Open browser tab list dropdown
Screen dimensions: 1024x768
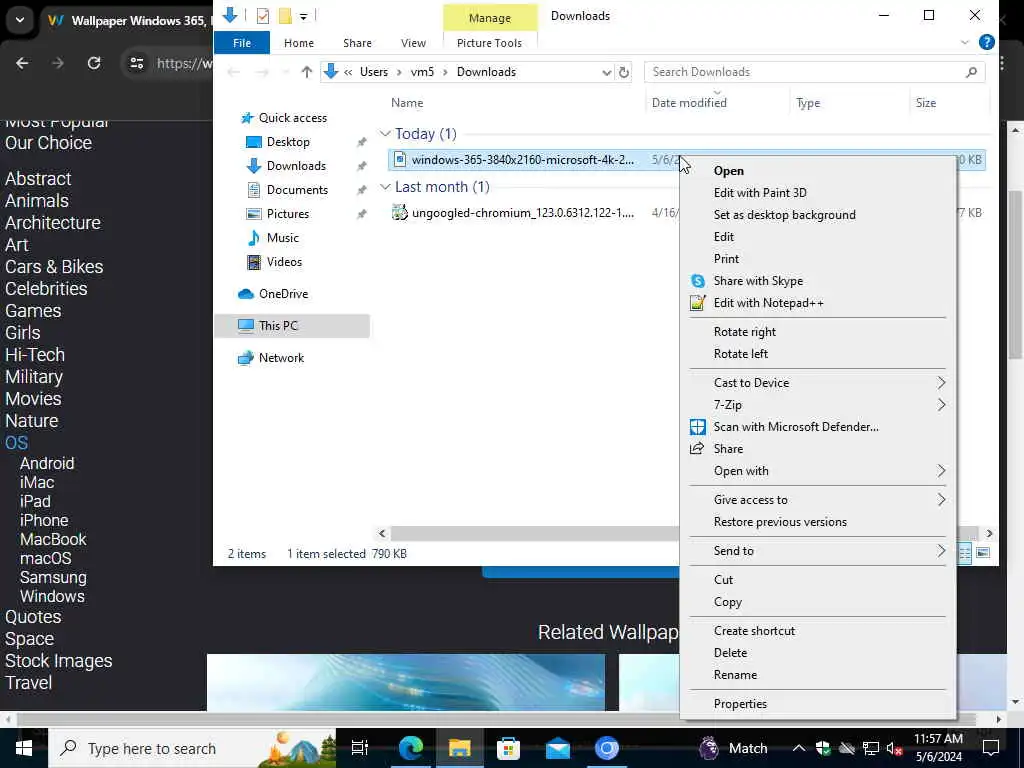coord(20,20)
